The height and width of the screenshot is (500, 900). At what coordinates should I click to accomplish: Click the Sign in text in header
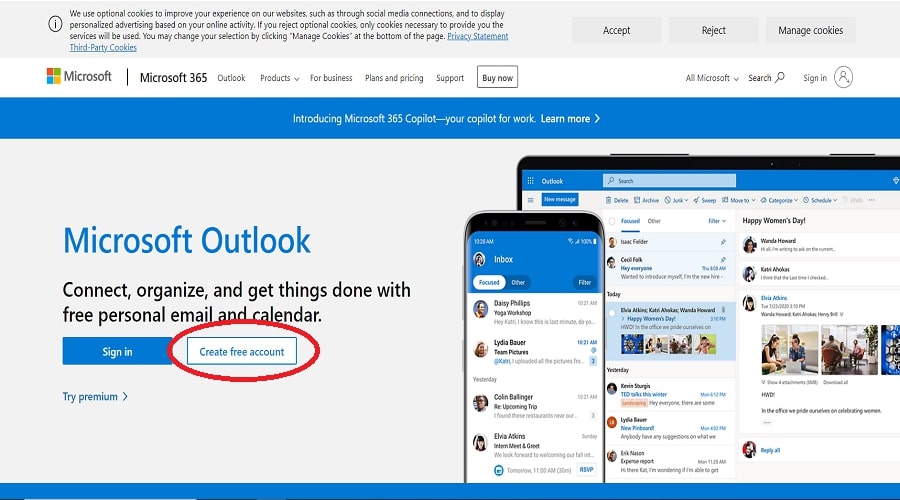pos(814,78)
